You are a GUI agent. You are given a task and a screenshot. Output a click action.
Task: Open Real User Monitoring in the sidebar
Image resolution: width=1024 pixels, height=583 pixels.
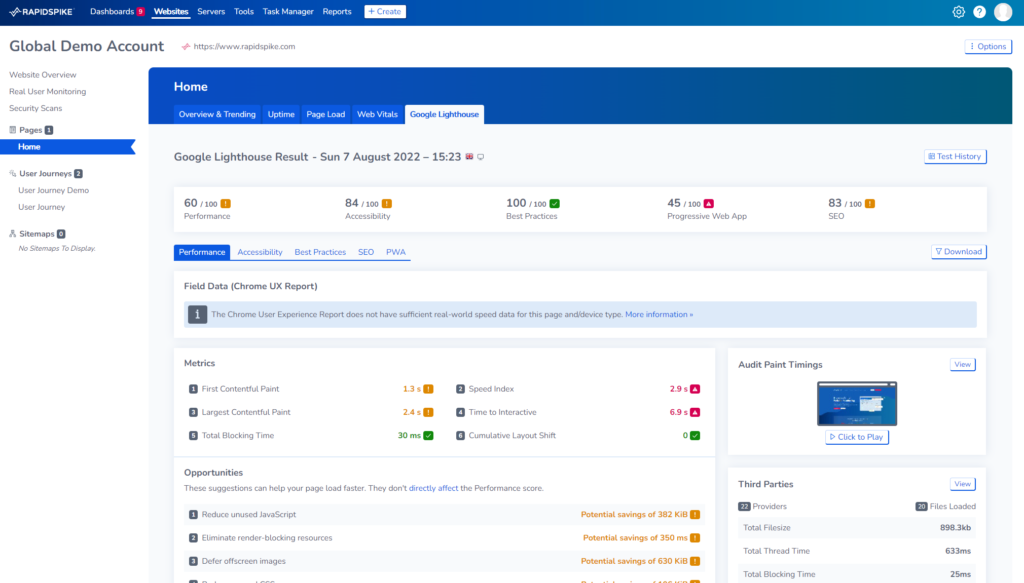(x=48, y=91)
